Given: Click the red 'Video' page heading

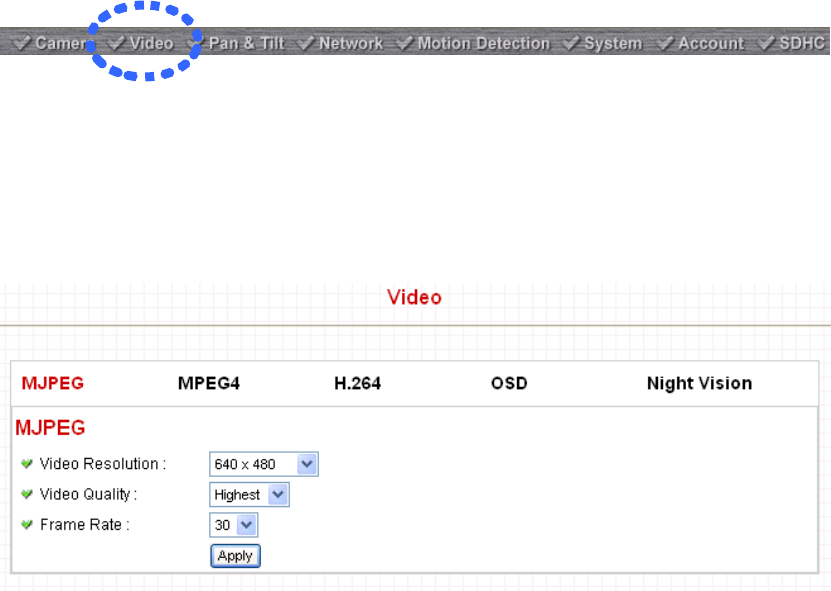Looking at the screenshot, I should (x=414, y=297).
